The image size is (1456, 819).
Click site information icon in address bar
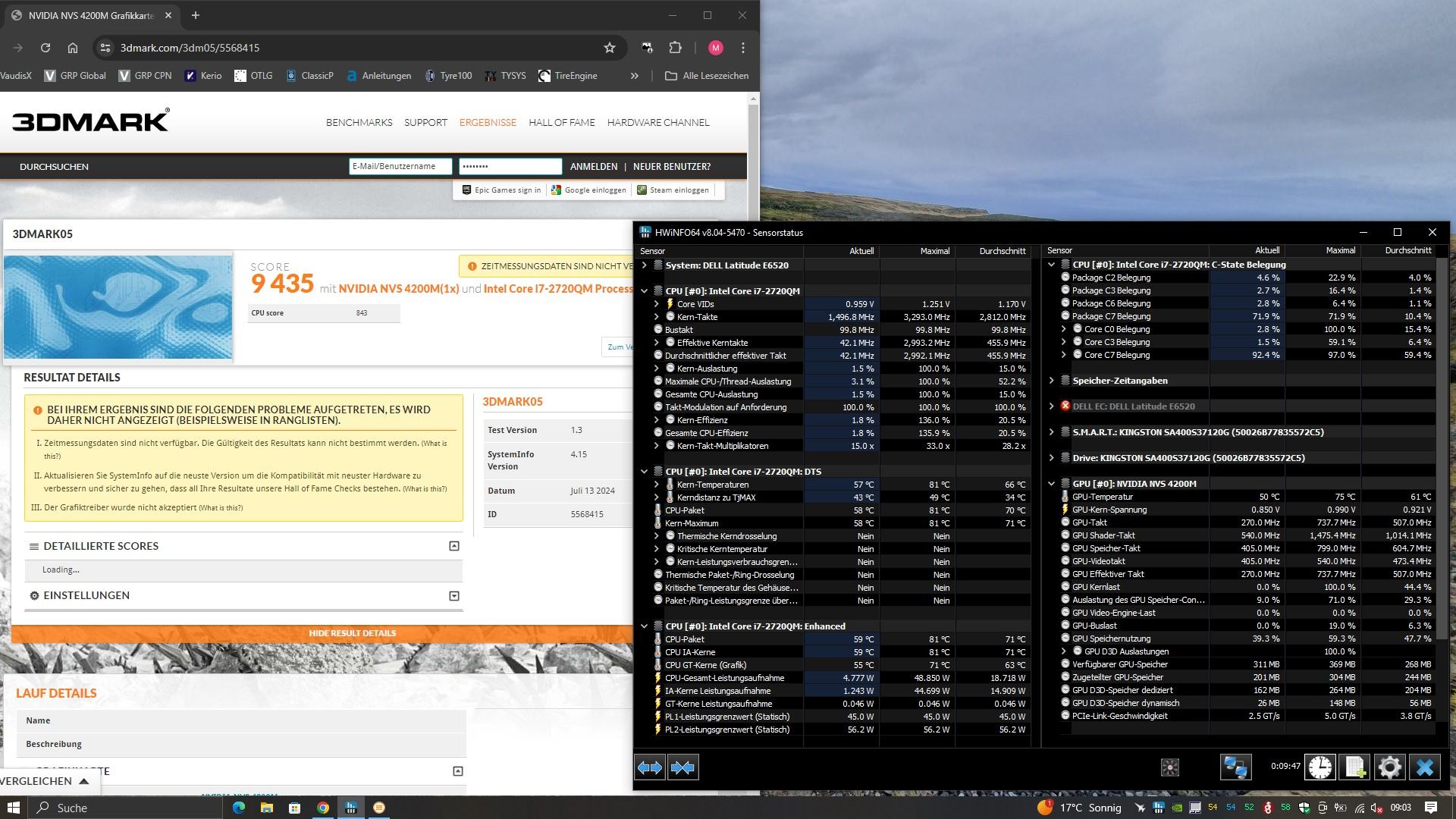click(106, 48)
